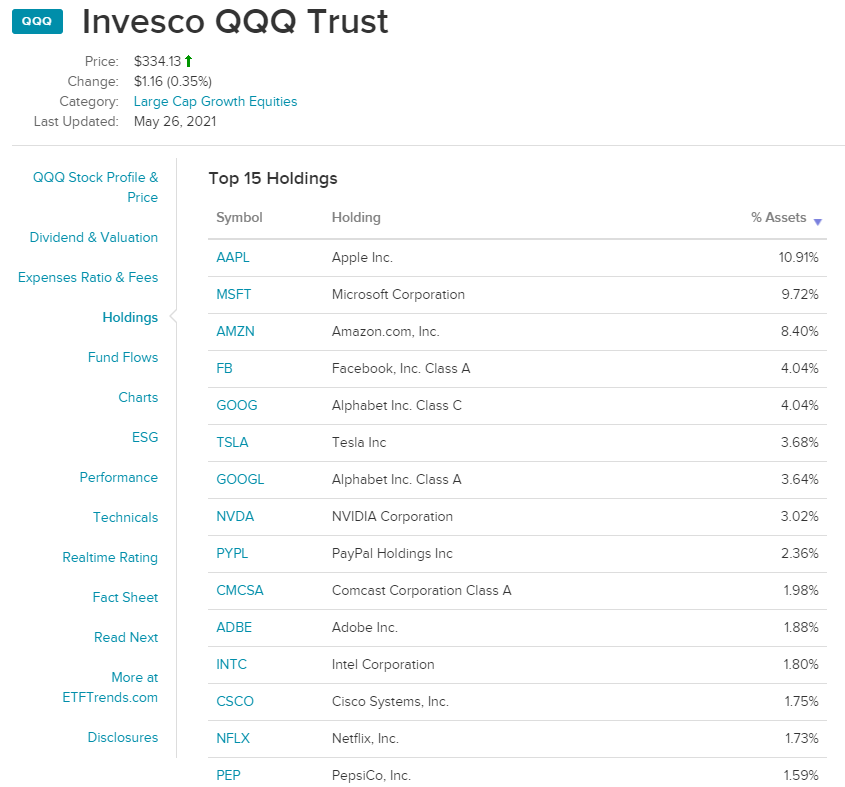The height and width of the screenshot is (787, 845).
Task: Click the 10.91% Apple asset value
Action: point(798,257)
